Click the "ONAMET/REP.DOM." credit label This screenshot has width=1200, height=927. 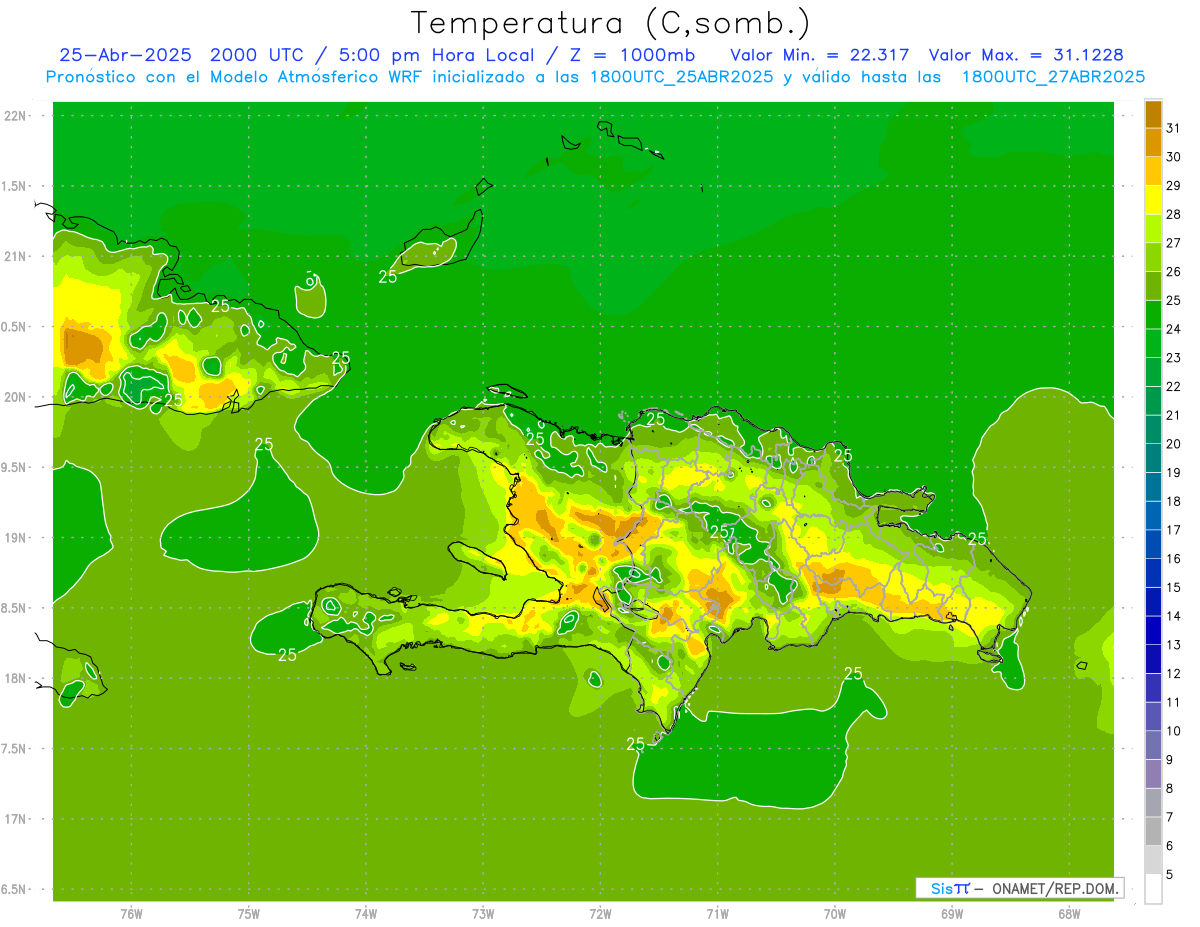(x=1055, y=888)
